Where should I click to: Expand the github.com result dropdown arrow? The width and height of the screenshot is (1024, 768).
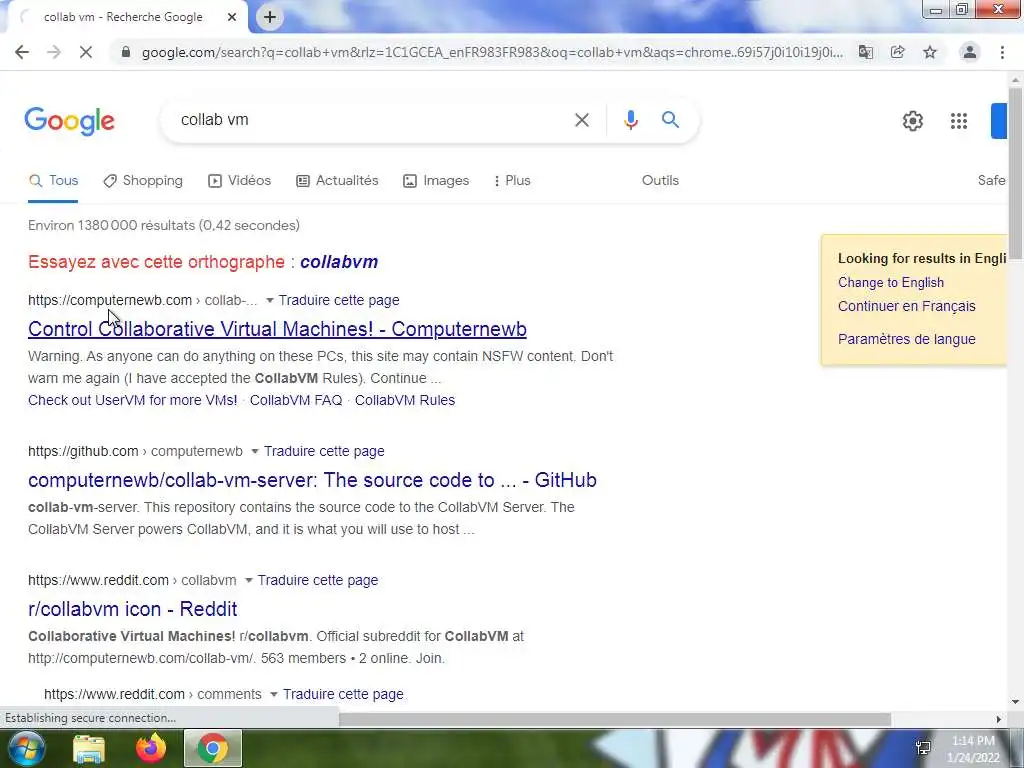tap(255, 451)
